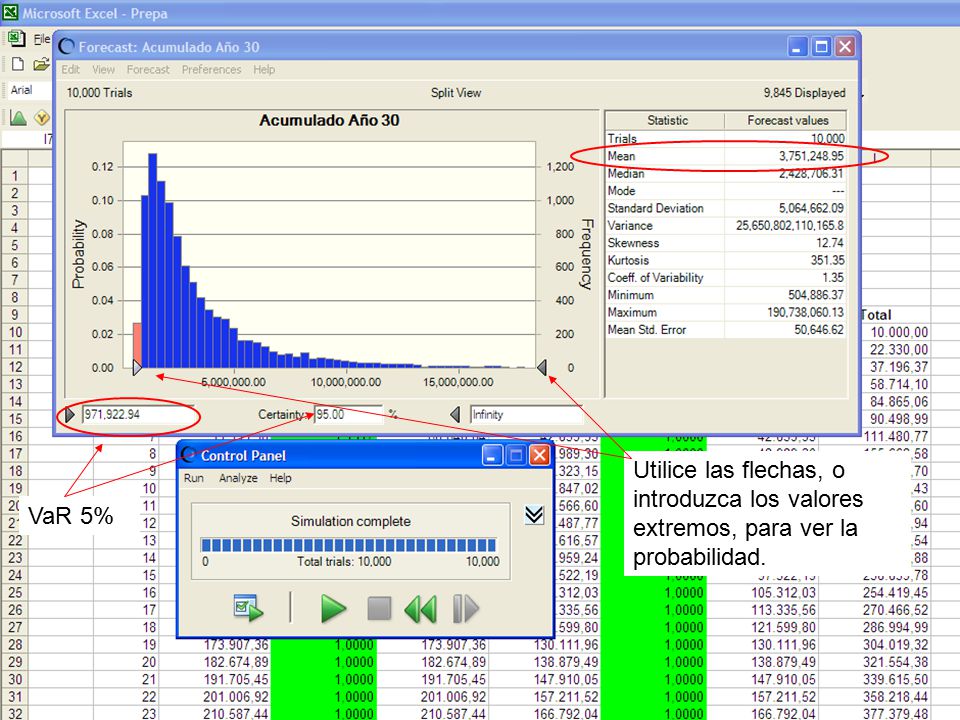Click the pink bar in histogram

pos(138,344)
